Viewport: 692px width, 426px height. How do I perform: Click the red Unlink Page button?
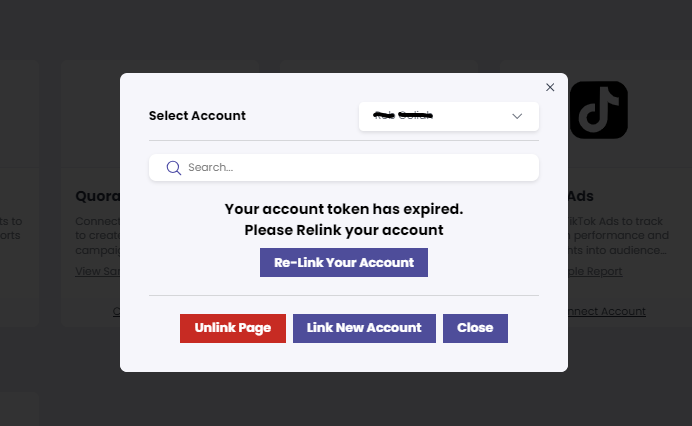point(233,328)
